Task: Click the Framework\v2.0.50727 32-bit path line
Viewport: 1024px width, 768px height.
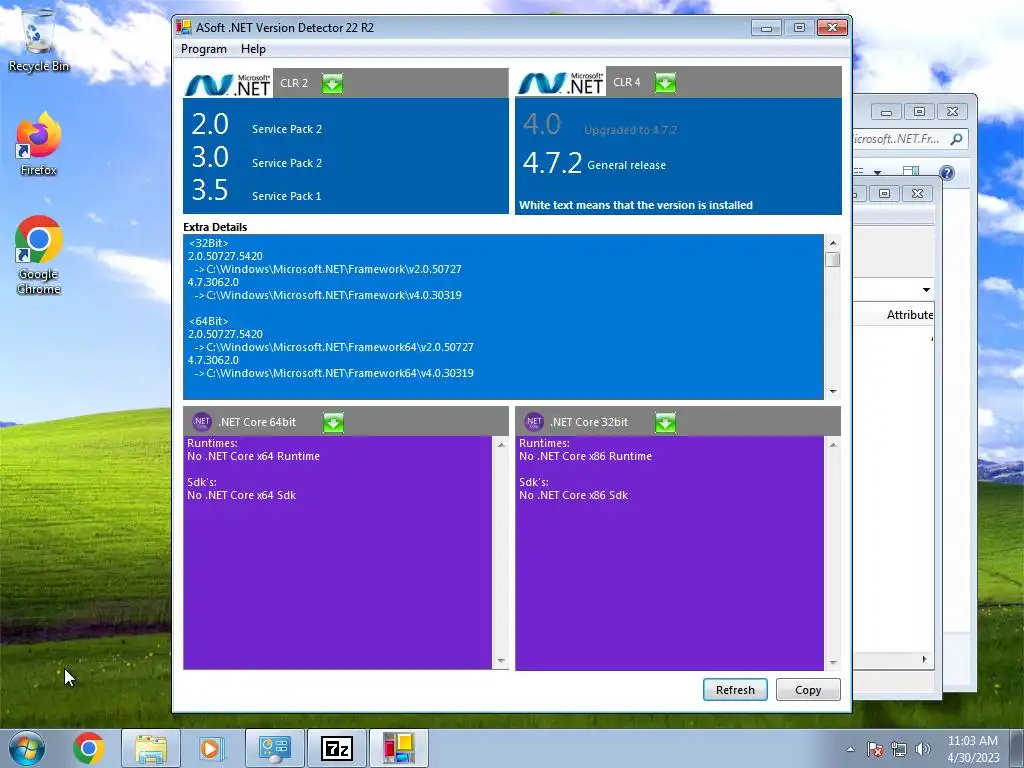Action: pyautogui.click(x=328, y=269)
